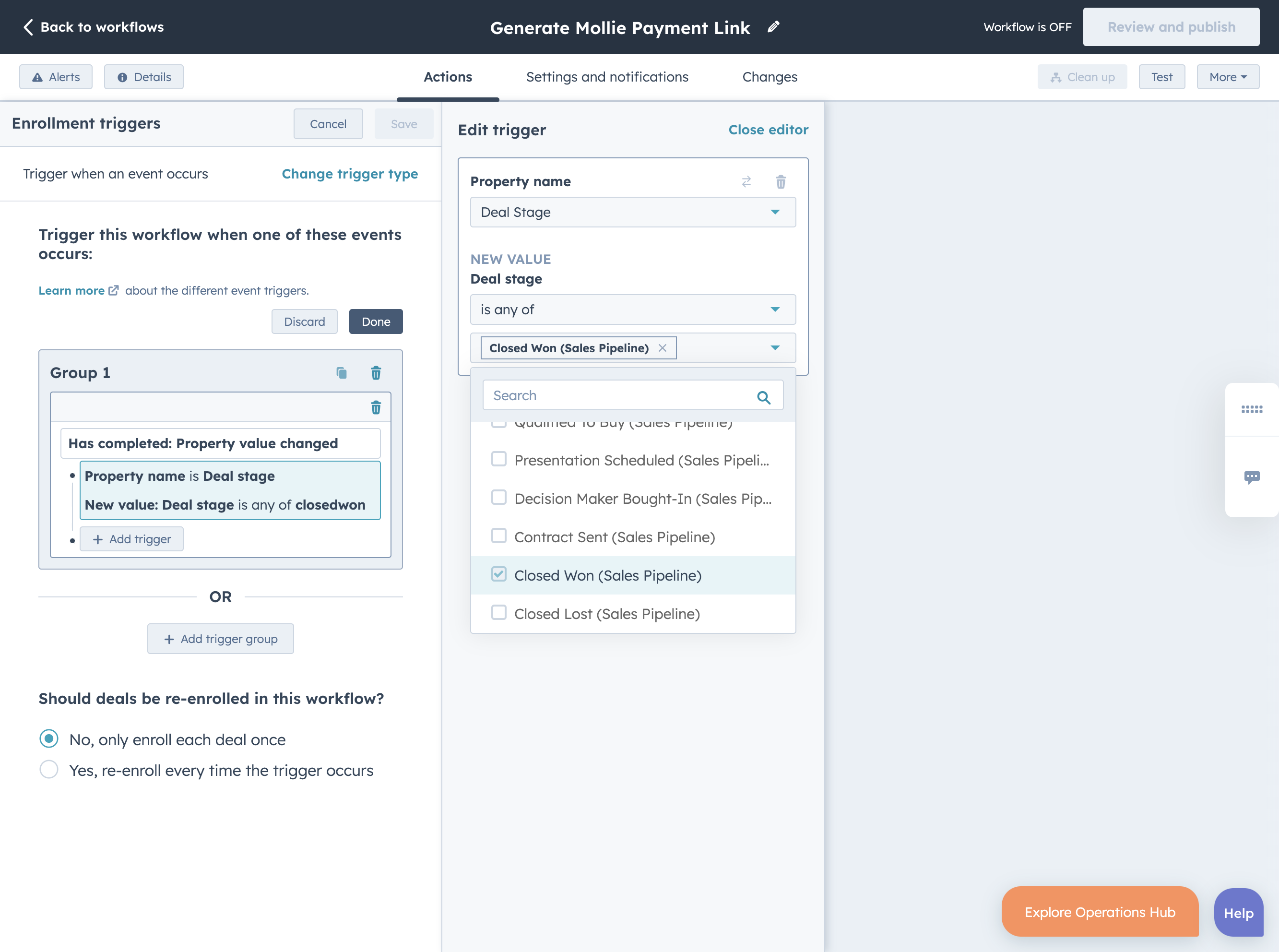Remove Closed Won tag with X
The height and width of the screenshot is (952, 1279).
pos(663,348)
